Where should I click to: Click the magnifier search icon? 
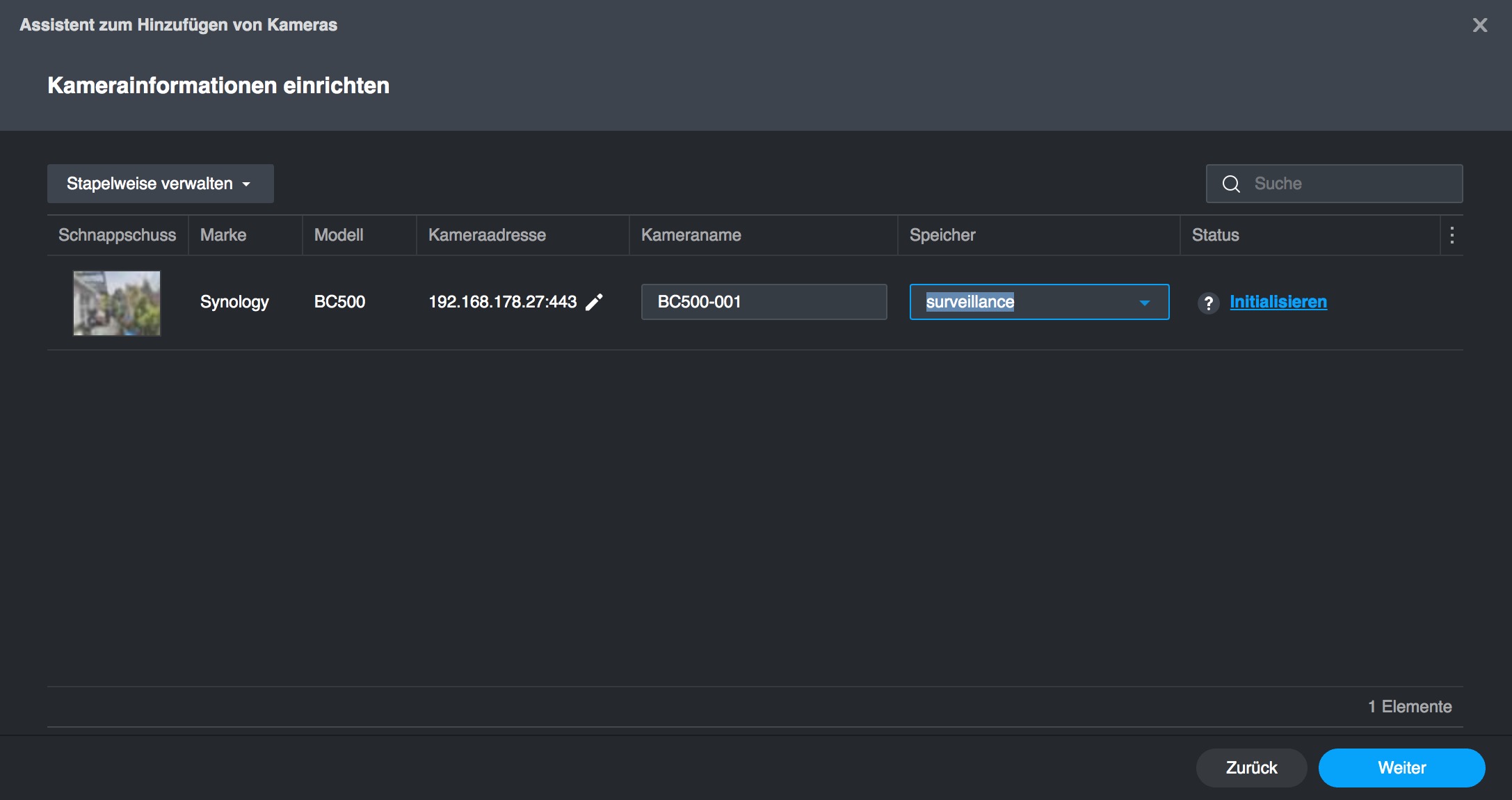[1231, 184]
